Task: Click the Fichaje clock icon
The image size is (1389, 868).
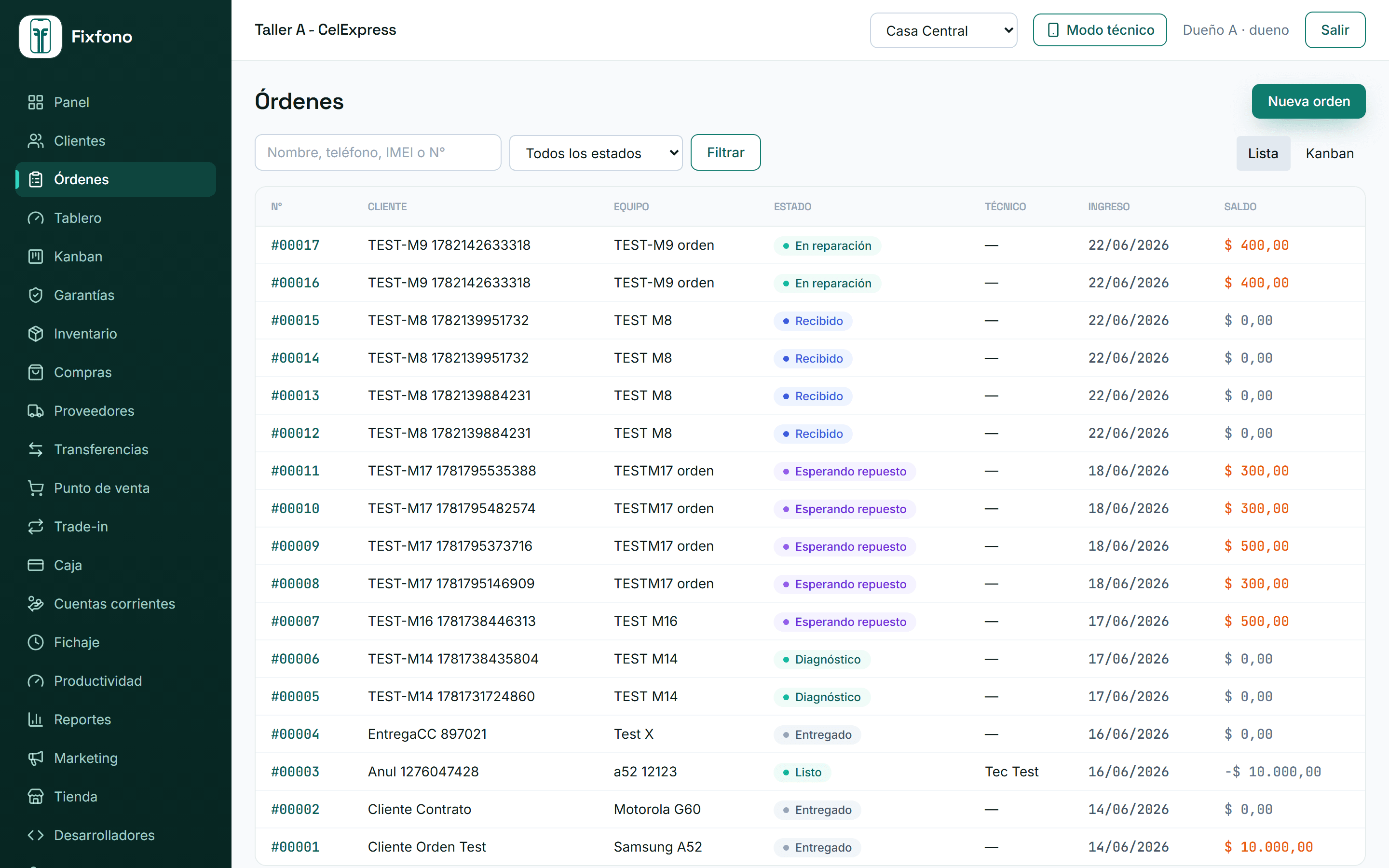Action: tap(36, 642)
